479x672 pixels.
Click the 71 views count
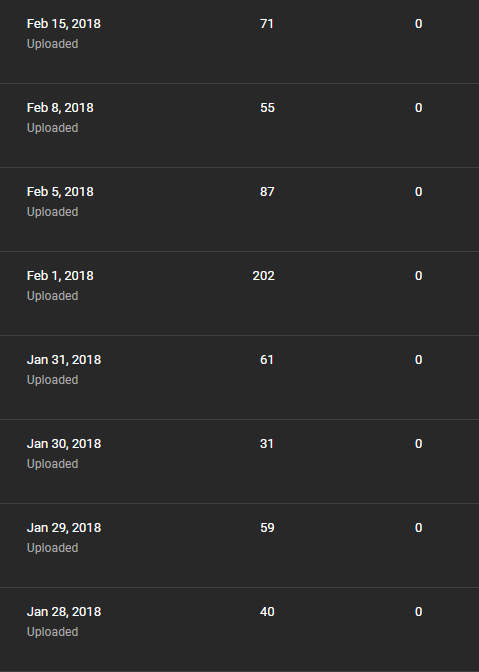coord(267,24)
